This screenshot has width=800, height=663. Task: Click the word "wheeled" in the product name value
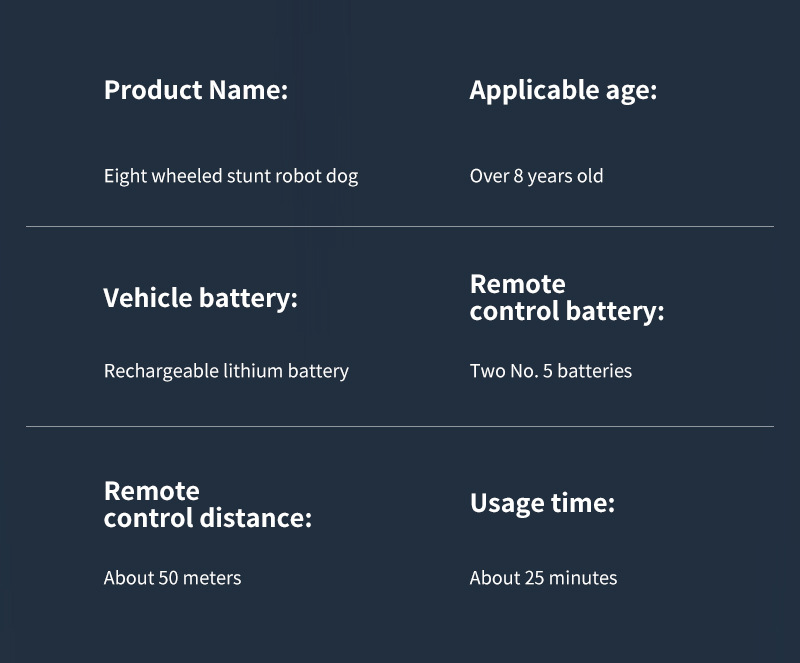click(x=184, y=176)
